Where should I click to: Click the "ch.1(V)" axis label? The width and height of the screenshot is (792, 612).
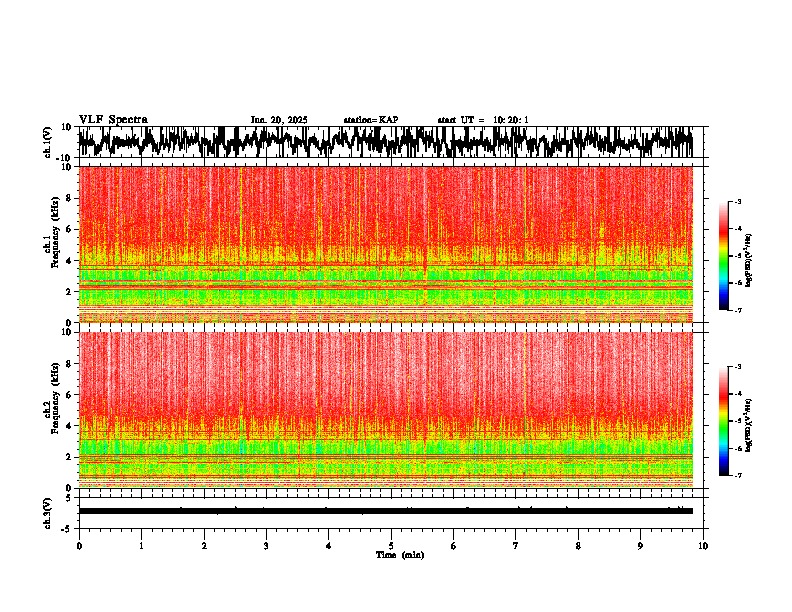click(x=48, y=142)
